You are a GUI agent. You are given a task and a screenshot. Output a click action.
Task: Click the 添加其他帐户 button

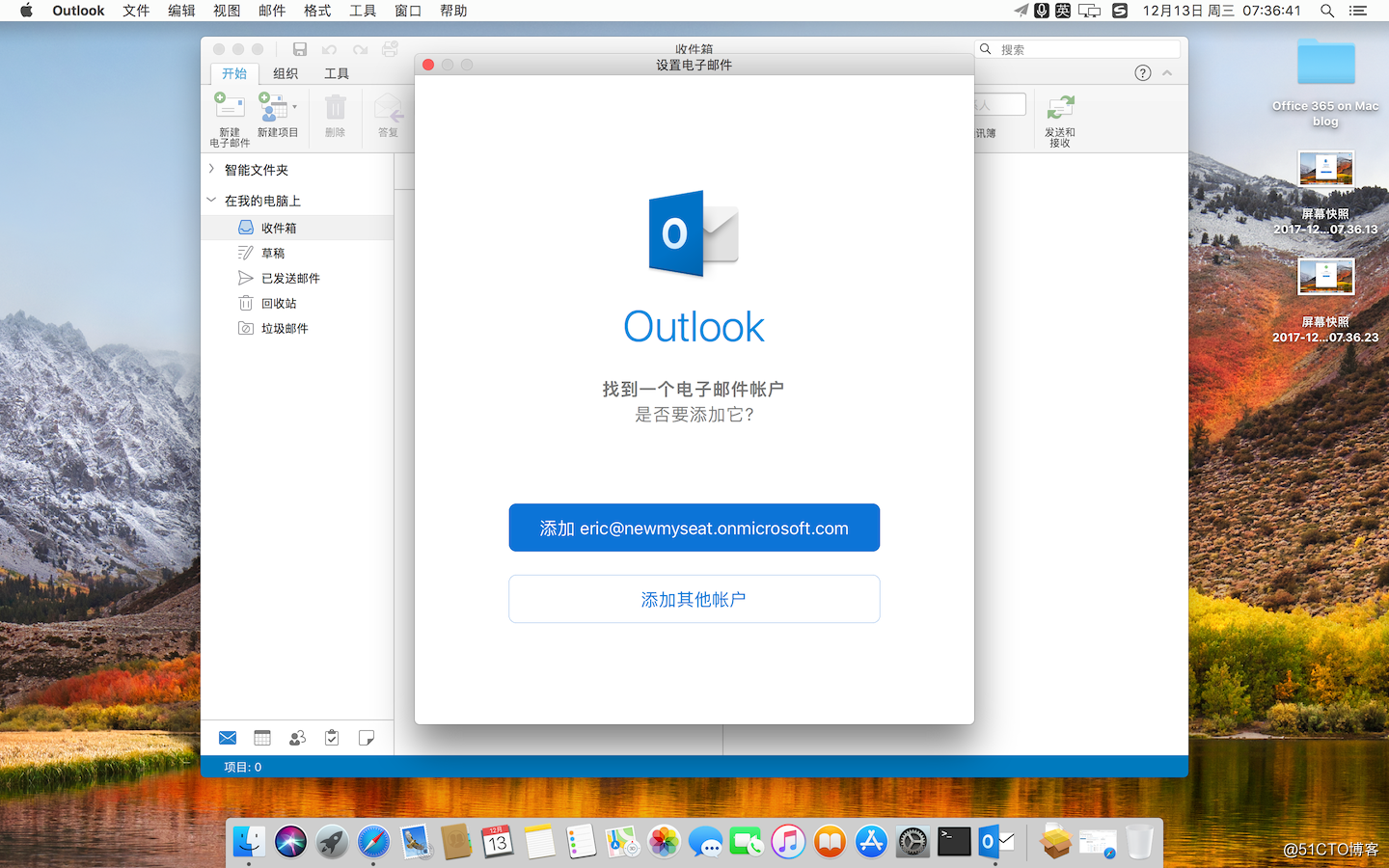pos(694,599)
